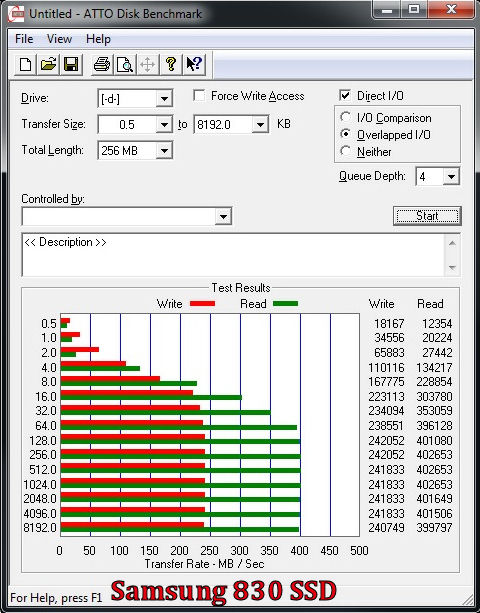Viewport: 480px width, 613px height.
Task: Start the disk benchmark
Action: pyautogui.click(x=427, y=216)
